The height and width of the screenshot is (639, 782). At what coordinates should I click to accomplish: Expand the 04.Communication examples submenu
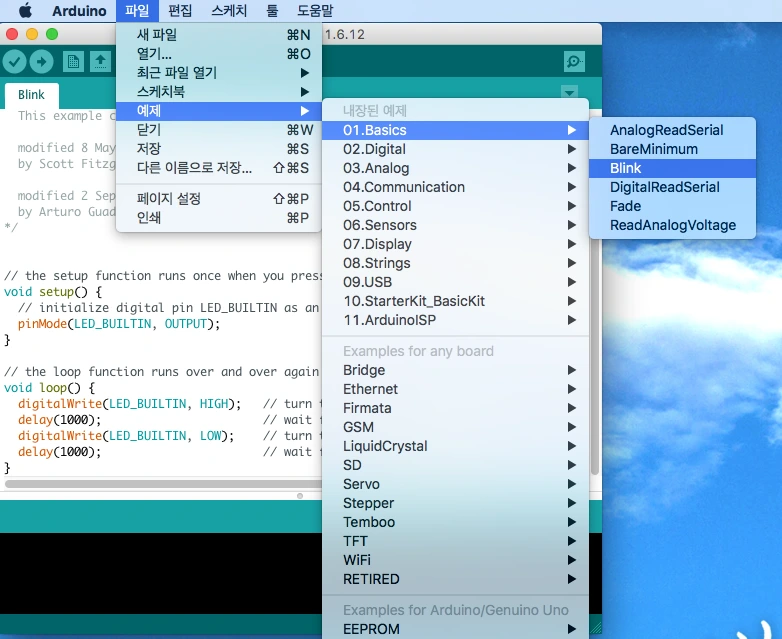point(456,187)
